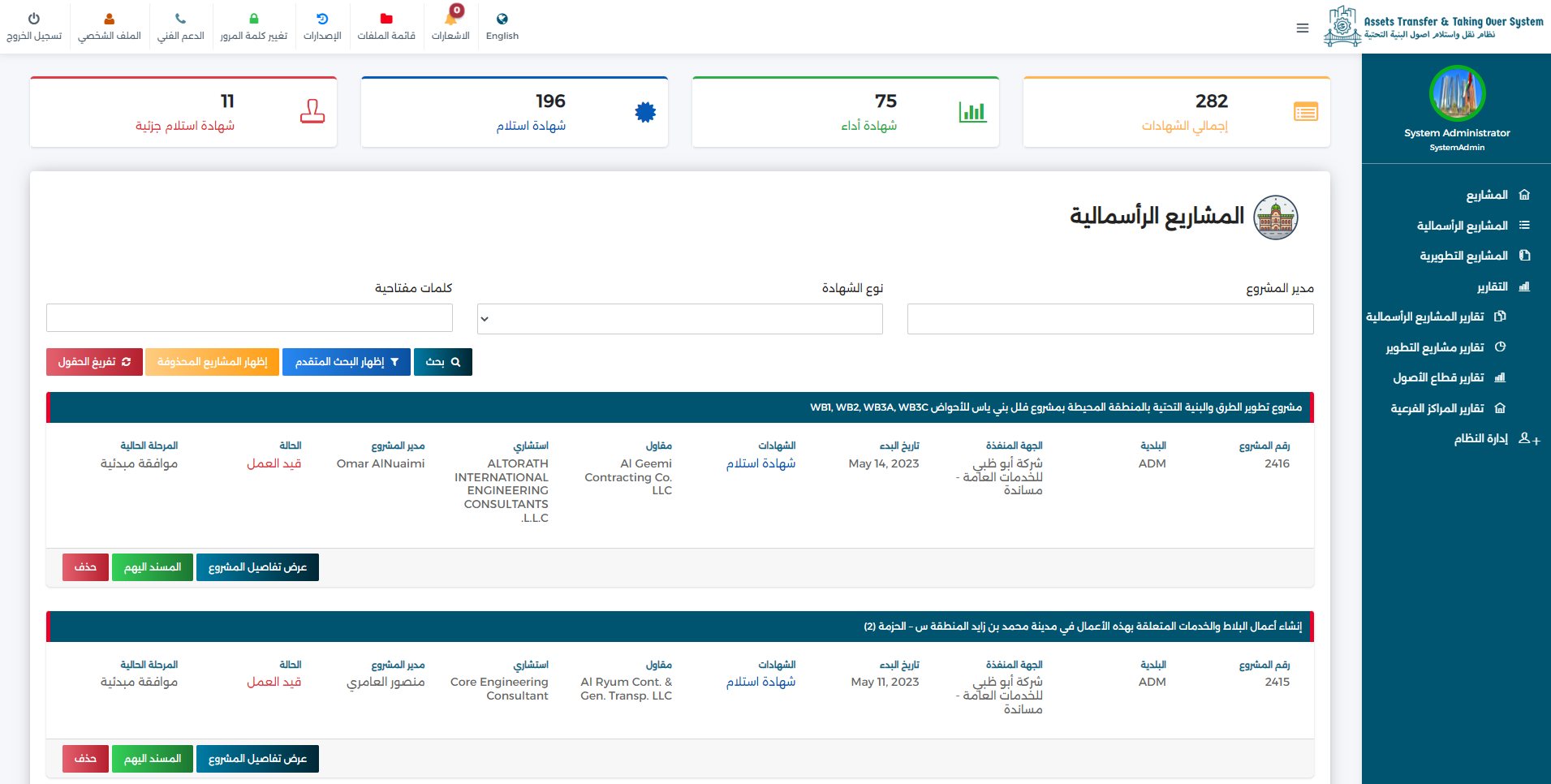
Task: Click the System Administrator avatar
Action: (1457, 93)
